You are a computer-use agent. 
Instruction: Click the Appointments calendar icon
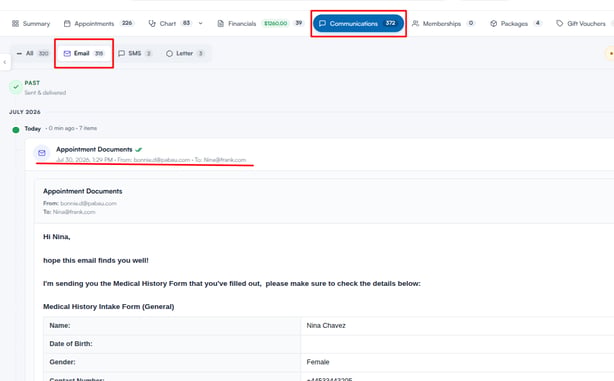67,23
